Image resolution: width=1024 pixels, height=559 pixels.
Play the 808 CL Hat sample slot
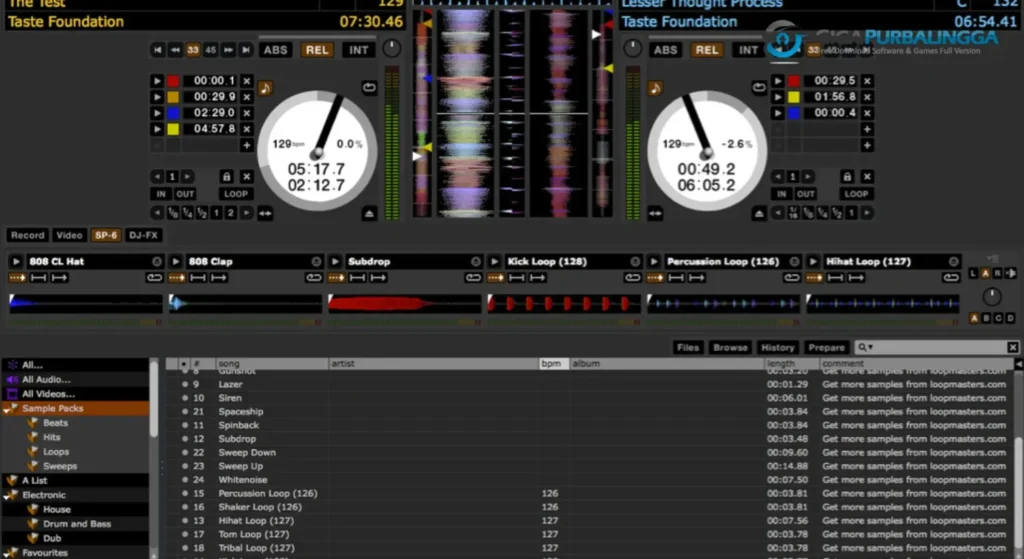click(16, 261)
